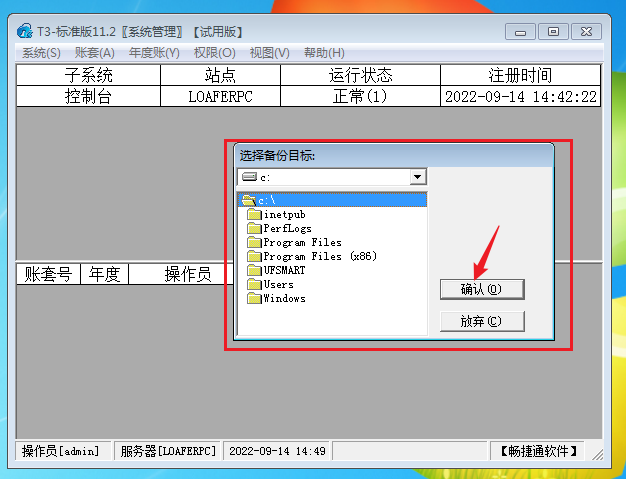Screen dimensions: 626x479
Task: Select the Program Files folder name
Action: click(x=303, y=242)
